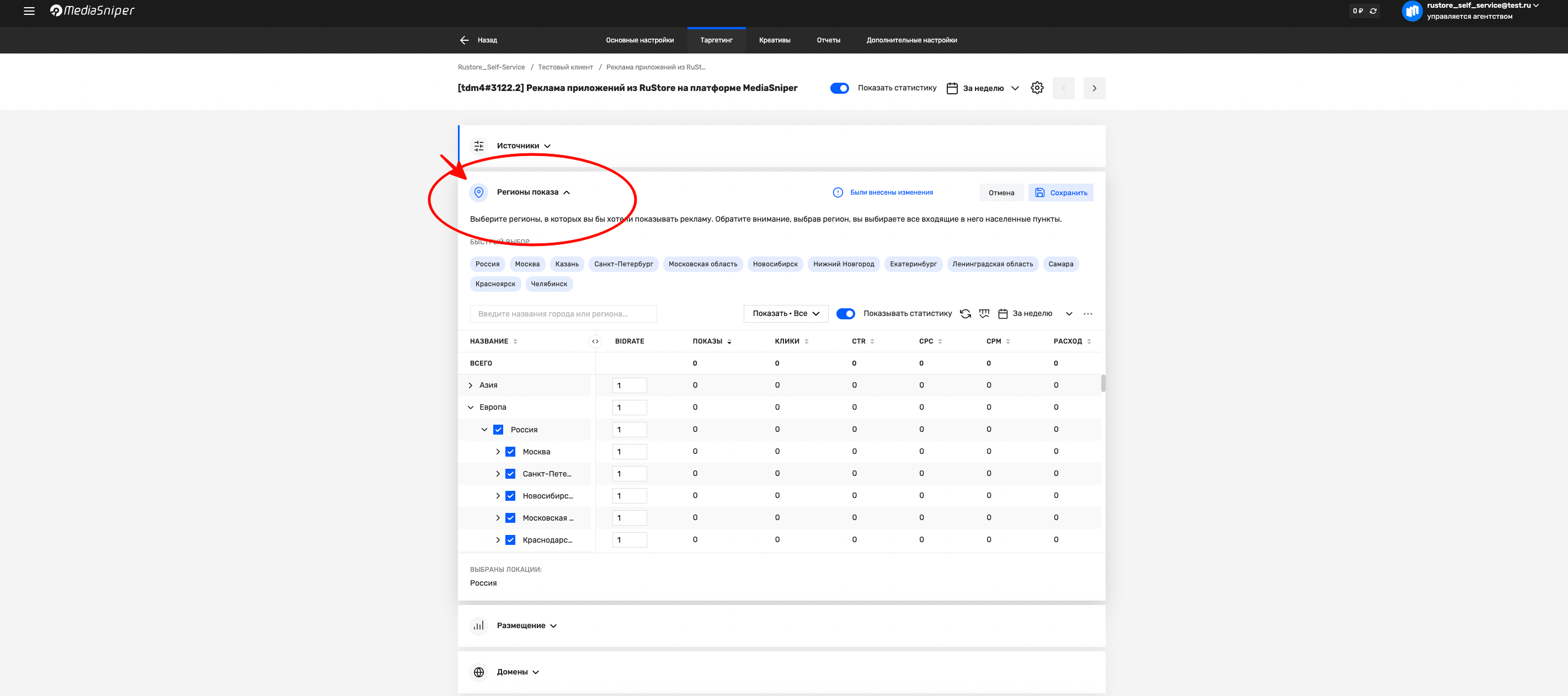Viewport: 1568px width, 696px height.
Task: Open the hamburger main menu
Action: pyautogui.click(x=29, y=11)
